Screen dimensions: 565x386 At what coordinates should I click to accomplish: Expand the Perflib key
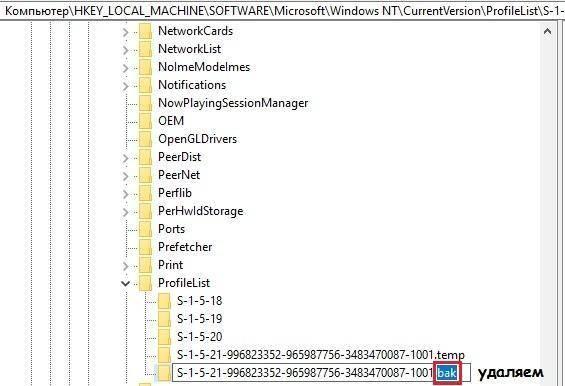pyautogui.click(x=125, y=194)
